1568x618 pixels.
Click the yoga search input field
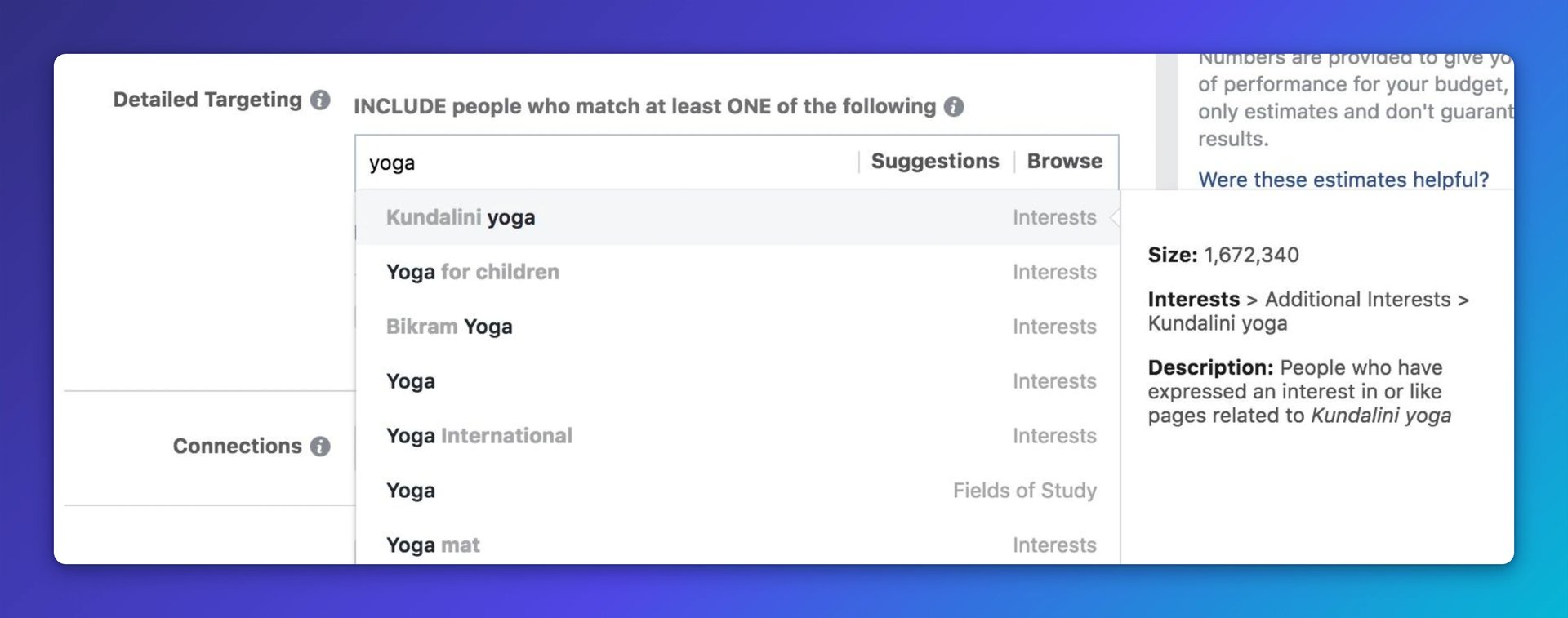(x=606, y=162)
